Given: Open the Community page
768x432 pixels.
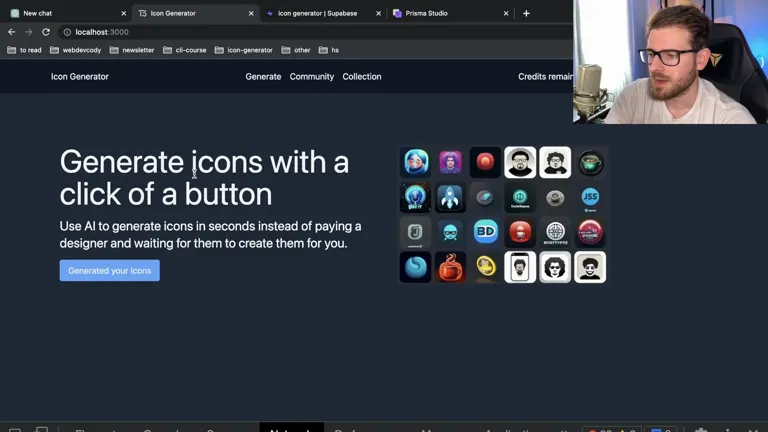Looking at the screenshot, I should pyautogui.click(x=312, y=76).
